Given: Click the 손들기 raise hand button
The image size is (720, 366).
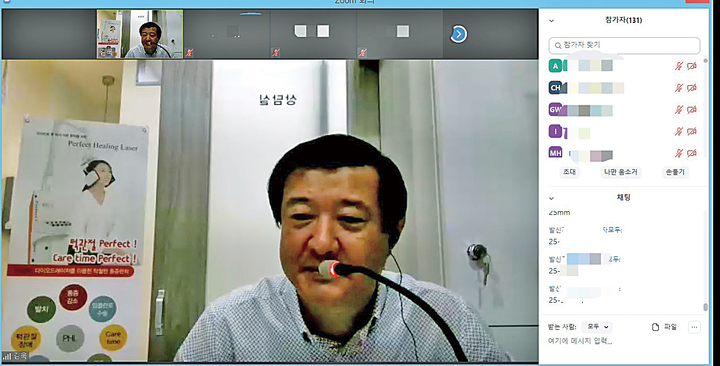Looking at the screenshot, I should tap(675, 172).
